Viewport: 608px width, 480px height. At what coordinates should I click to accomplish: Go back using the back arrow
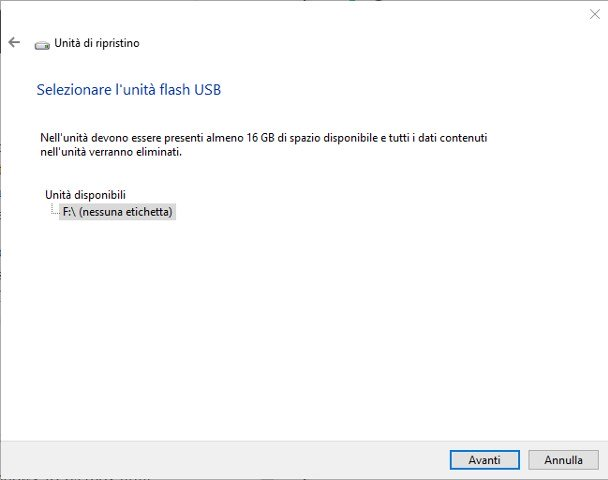(x=14, y=43)
